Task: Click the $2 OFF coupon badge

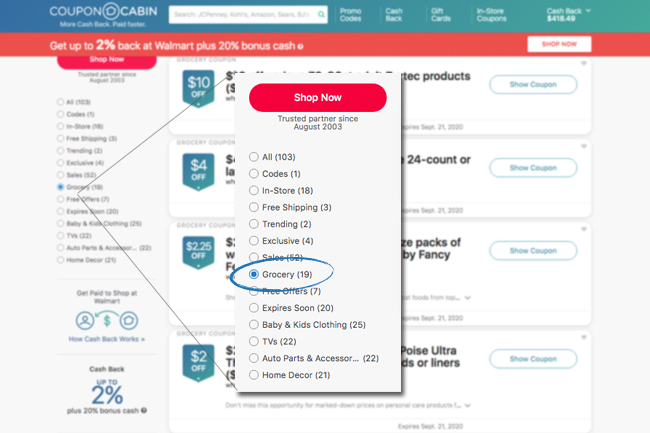Action: pyautogui.click(x=199, y=363)
